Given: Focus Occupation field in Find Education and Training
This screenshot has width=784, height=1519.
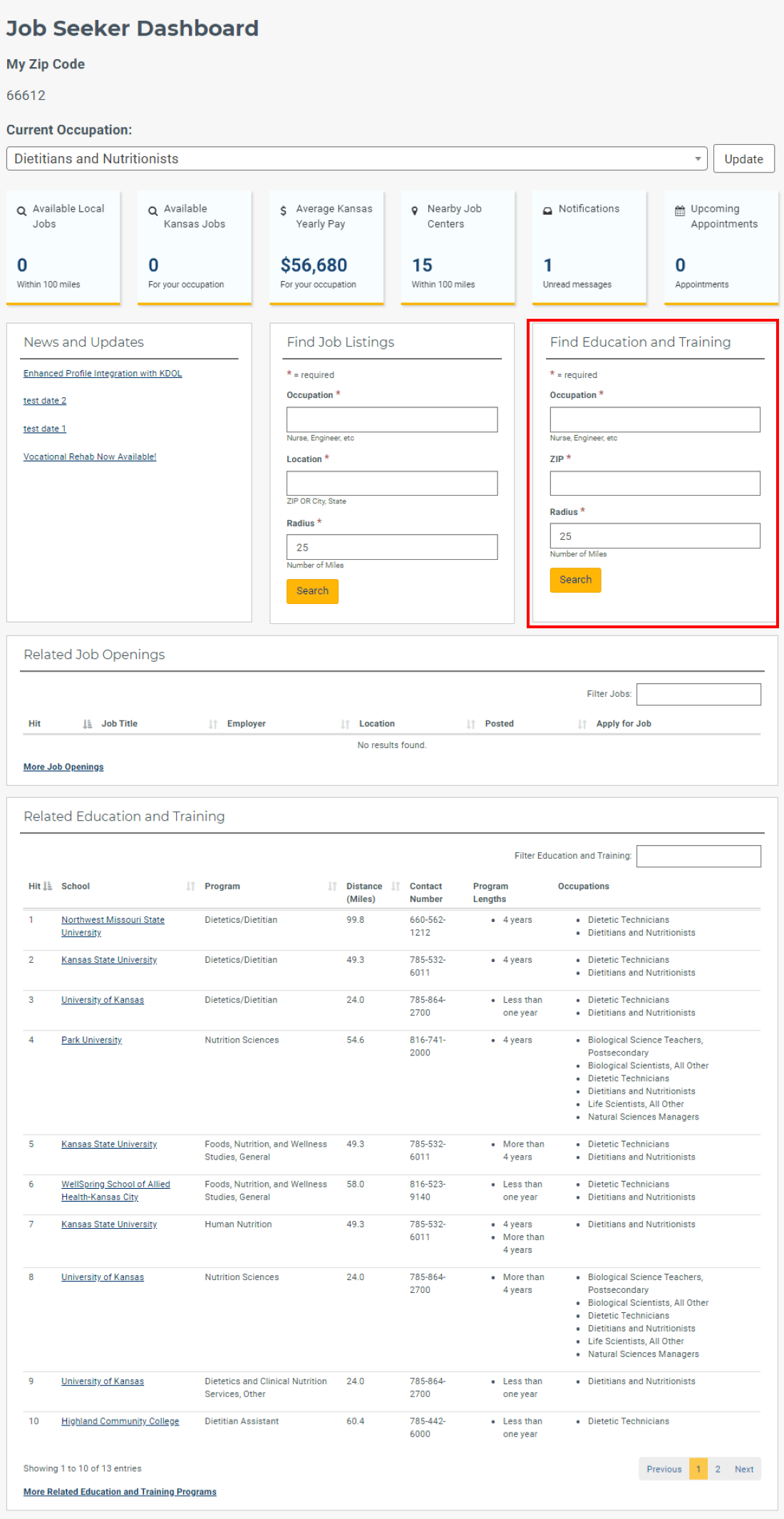Looking at the screenshot, I should coord(655,419).
